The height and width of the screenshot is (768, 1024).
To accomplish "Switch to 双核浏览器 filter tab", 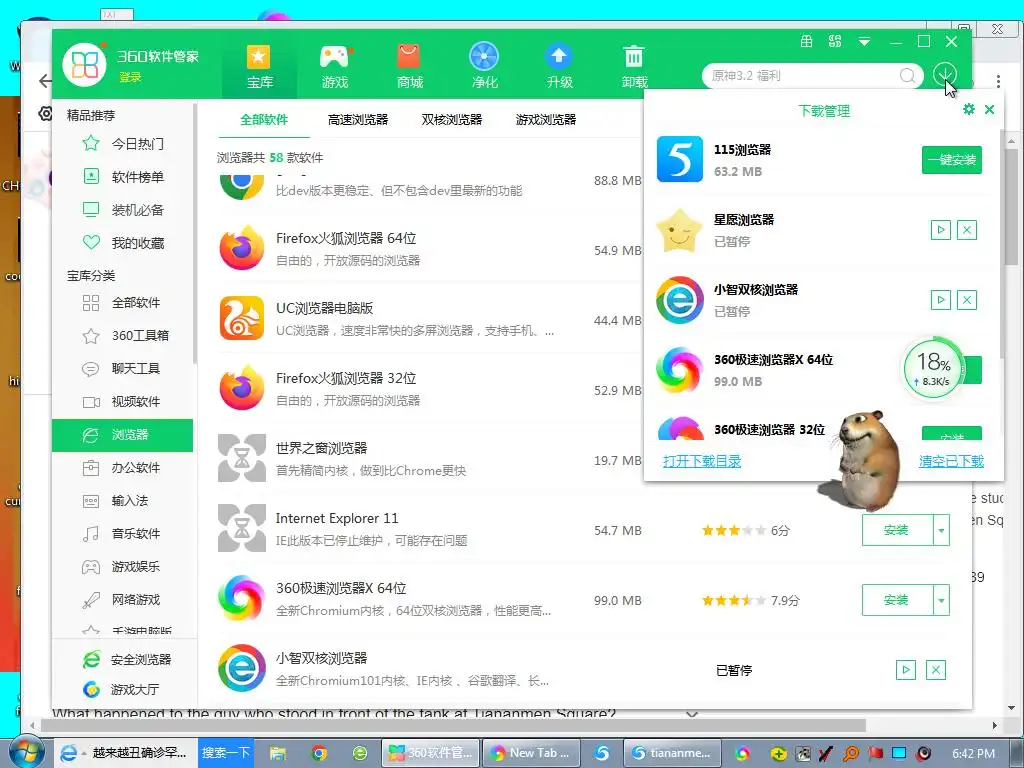I will coord(452,120).
